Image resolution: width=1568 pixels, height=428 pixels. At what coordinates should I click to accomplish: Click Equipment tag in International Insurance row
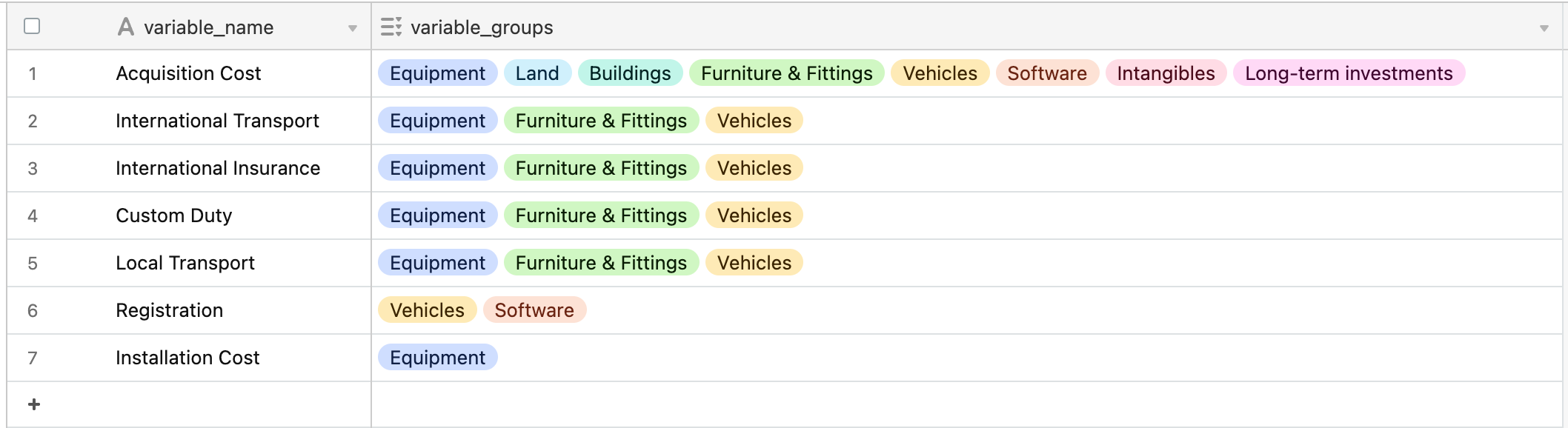point(438,168)
